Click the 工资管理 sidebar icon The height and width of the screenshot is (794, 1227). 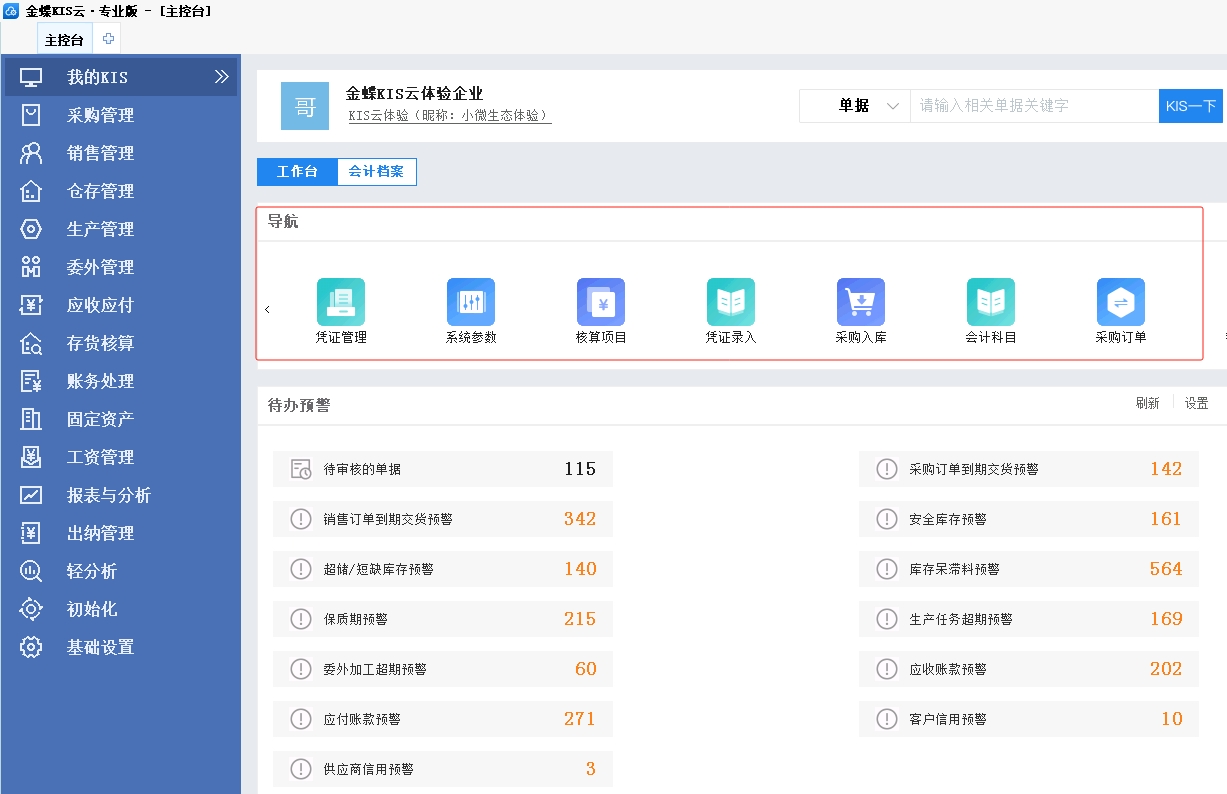pyautogui.click(x=32, y=457)
